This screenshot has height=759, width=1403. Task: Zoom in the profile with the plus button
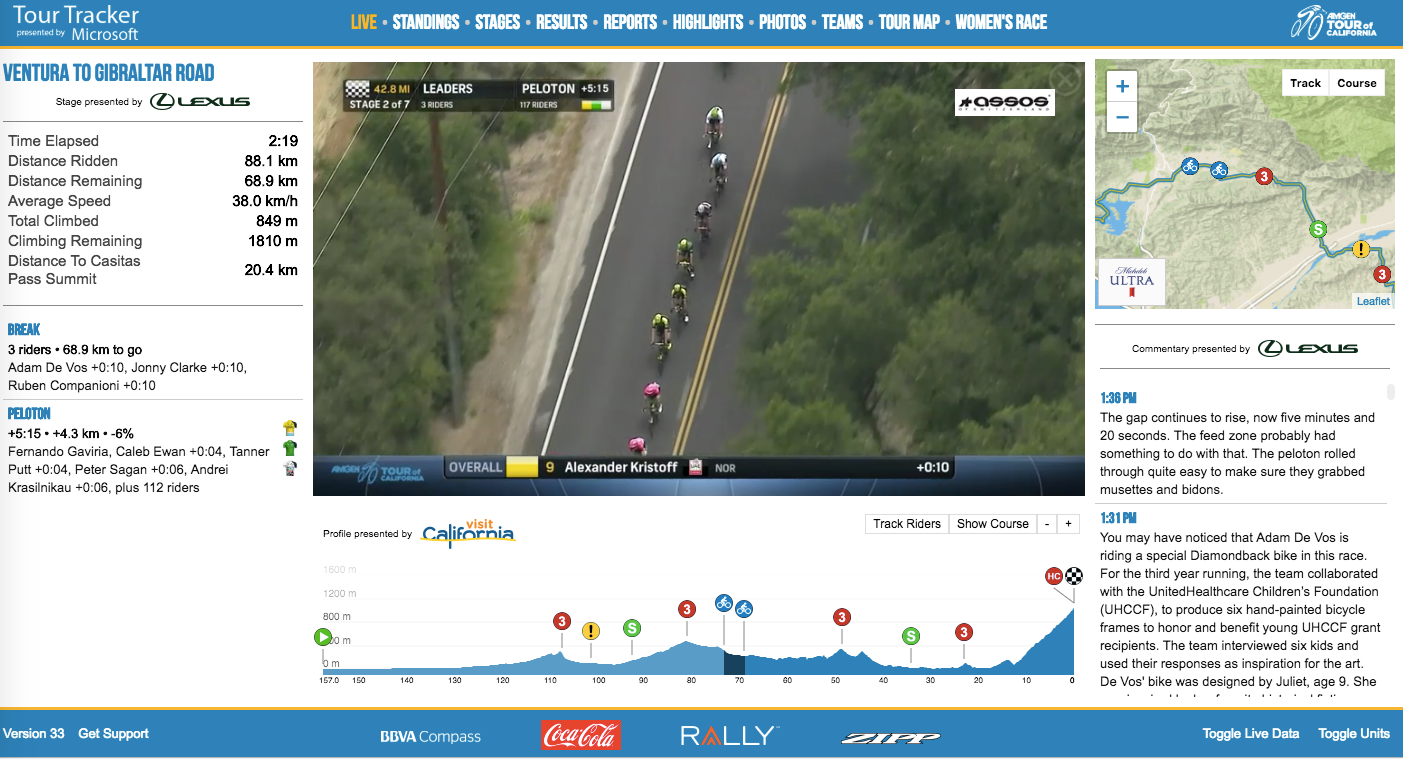pyautogui.click(x=1068, y=524)
